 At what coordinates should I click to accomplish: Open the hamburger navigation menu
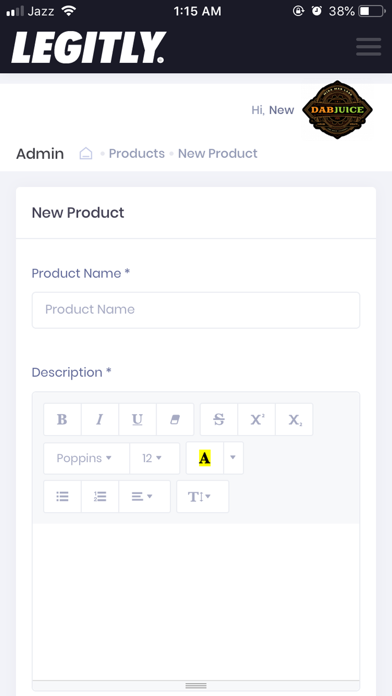coord(368,47)
